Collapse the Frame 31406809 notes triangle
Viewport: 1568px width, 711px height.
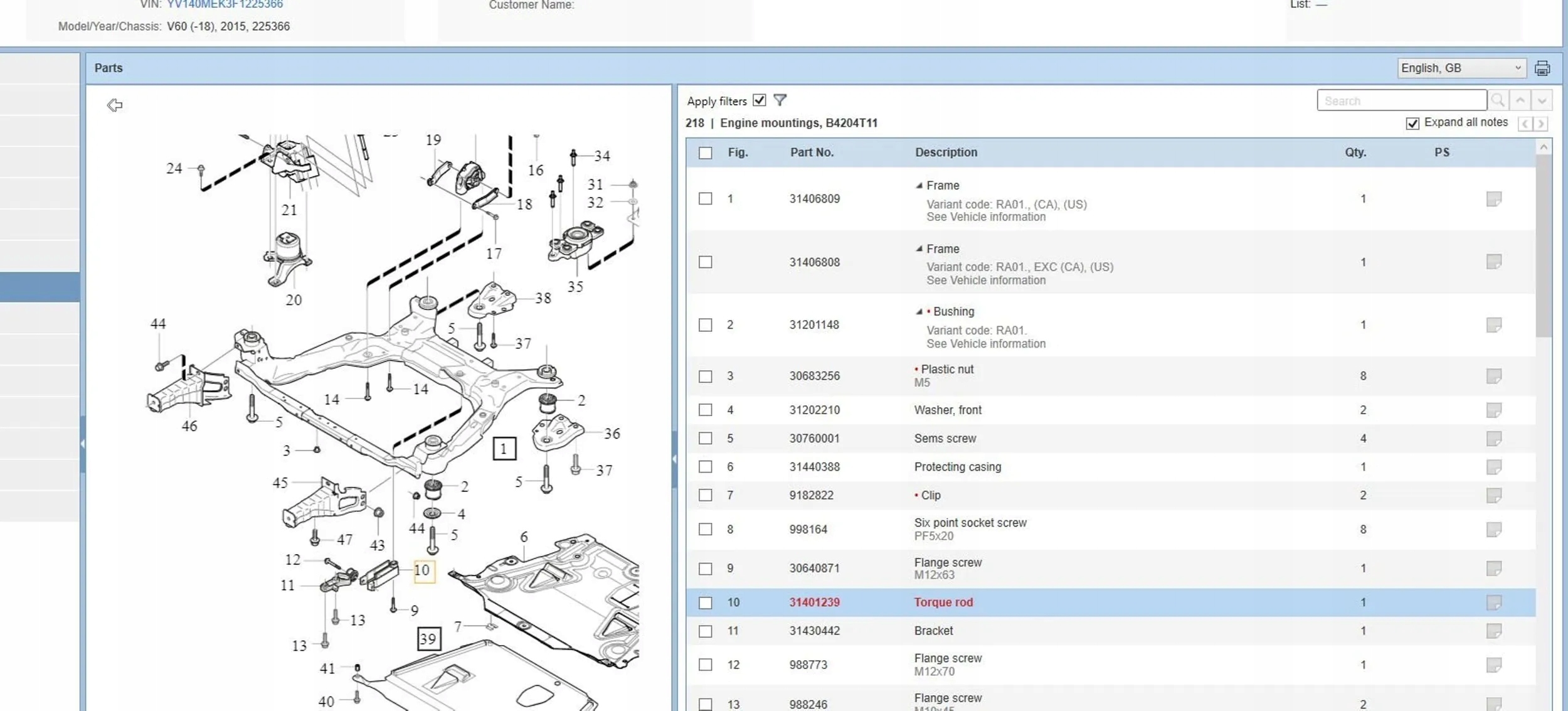click(919, 185)
